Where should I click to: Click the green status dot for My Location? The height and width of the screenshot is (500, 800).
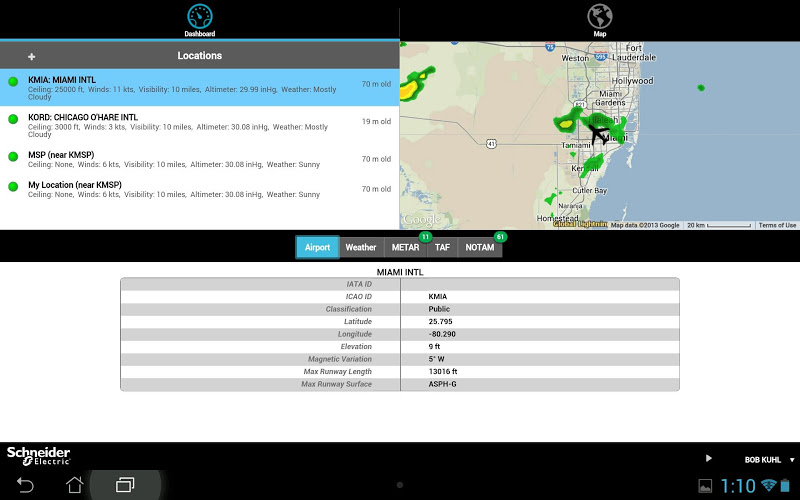(x=13, y=187)
